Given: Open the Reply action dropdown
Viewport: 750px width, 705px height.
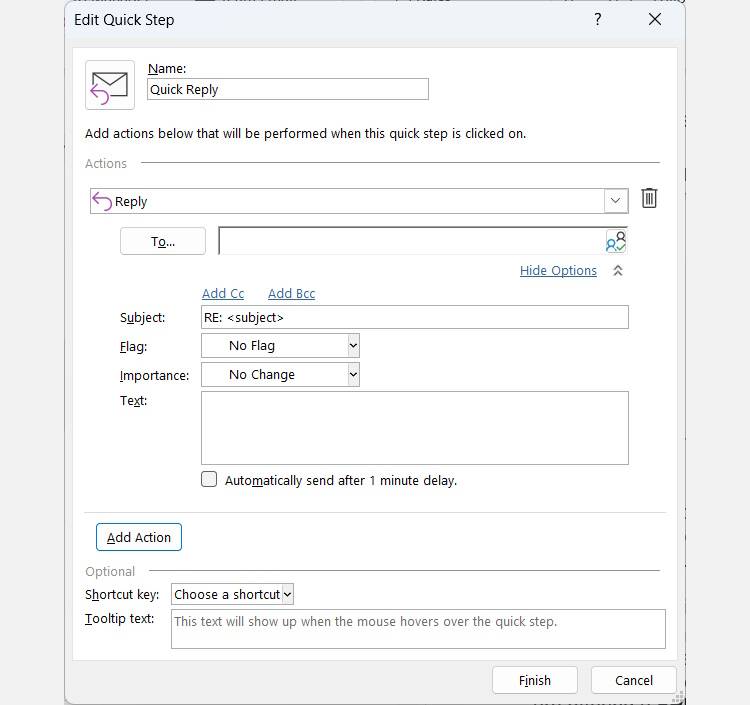Looking at the screenshot, I should (x=616, y=201).
